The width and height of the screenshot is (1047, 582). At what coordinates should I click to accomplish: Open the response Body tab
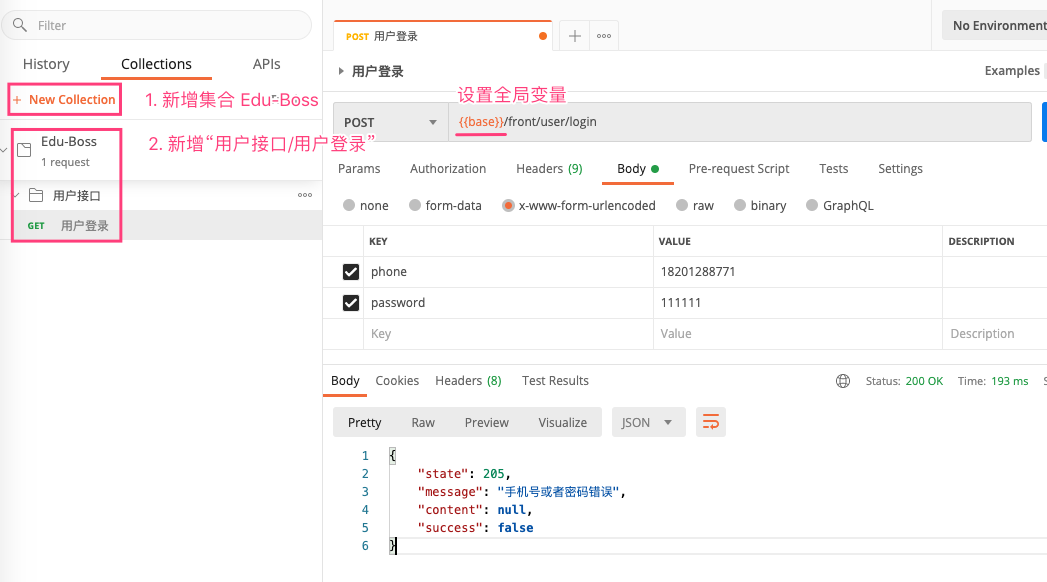345,380
